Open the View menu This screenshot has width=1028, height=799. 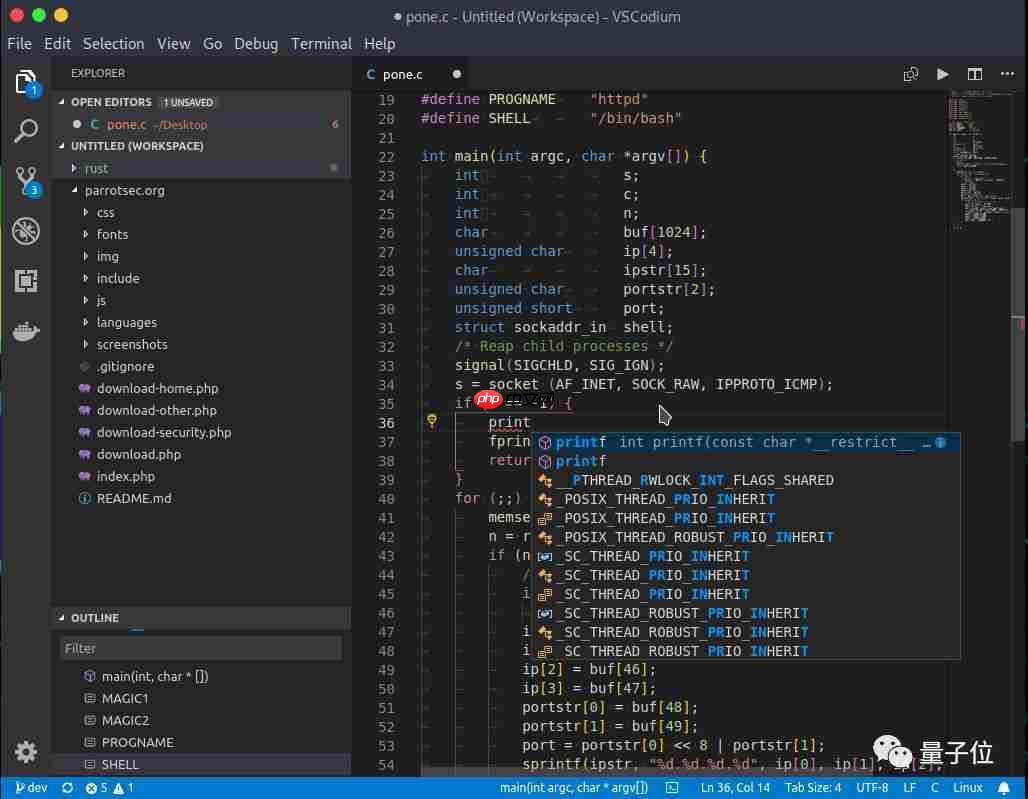[x=173, y=44]
